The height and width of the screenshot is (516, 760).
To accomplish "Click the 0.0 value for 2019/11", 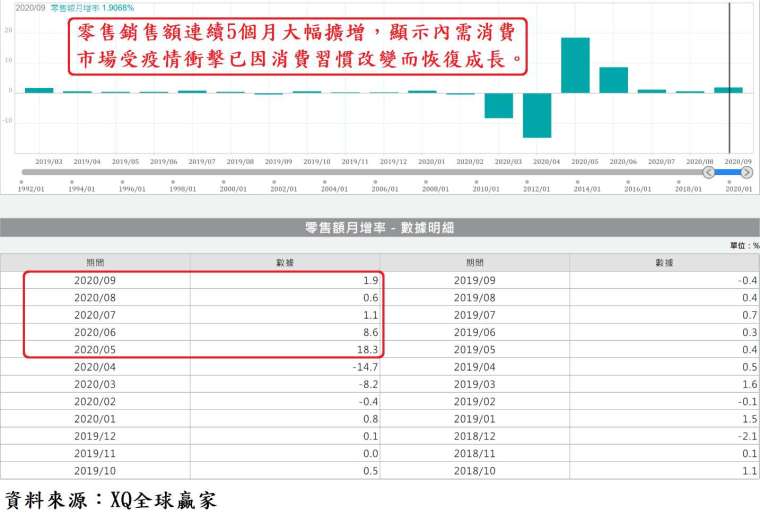I will pyautogui.click(x=371, y=453).
